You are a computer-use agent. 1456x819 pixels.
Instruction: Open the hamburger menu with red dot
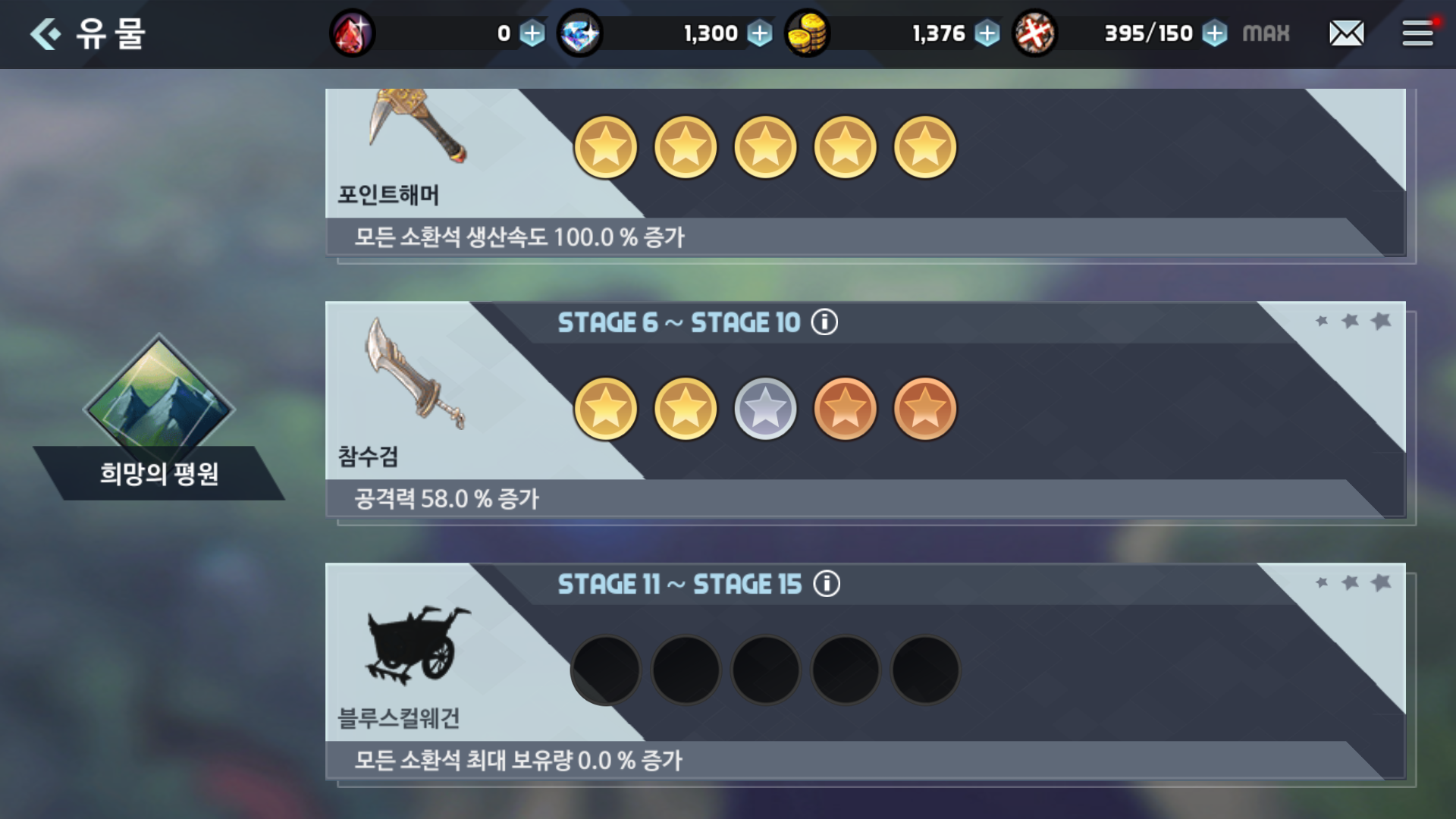(1418, 33)
